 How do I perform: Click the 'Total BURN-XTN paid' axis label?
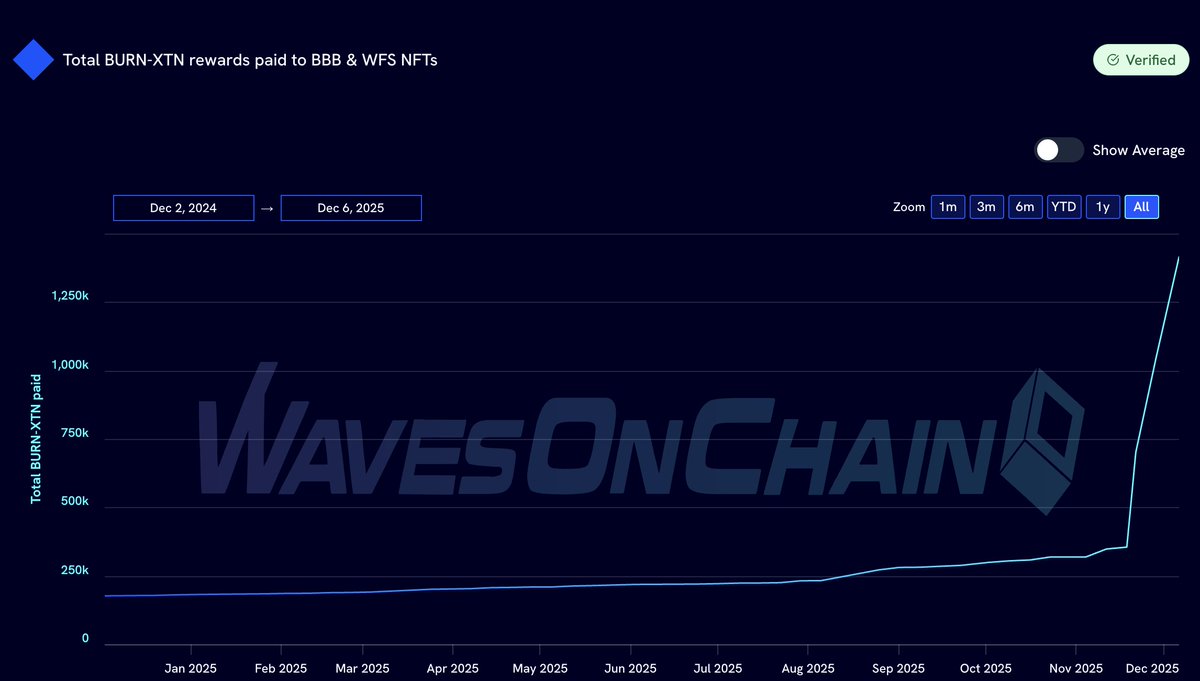[x=36, y=438]
